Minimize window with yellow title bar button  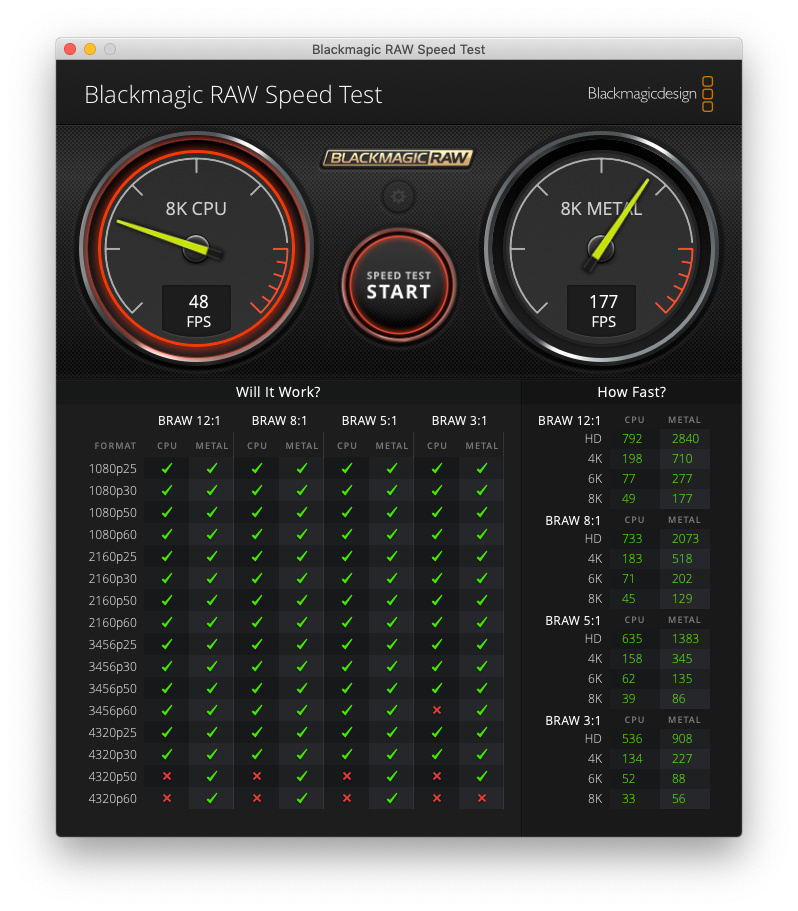coord(90,49)
